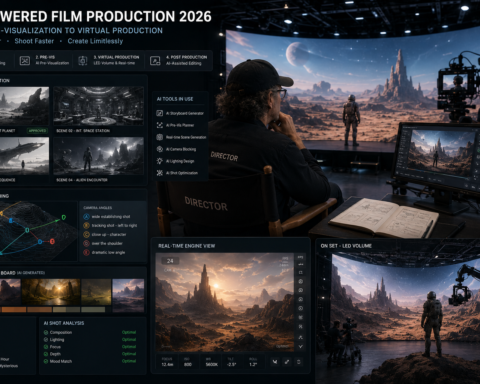Click the AI Camera Blocking icon
Image resolution: width=480 pixels, height=384 pixels.
click(x=160, y=149)
